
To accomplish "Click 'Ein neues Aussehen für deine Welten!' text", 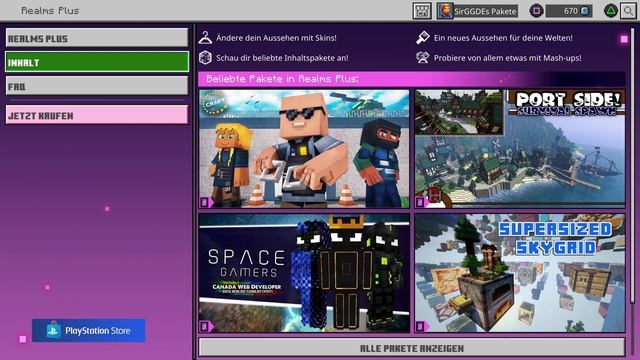I will [x=503, y=38].
